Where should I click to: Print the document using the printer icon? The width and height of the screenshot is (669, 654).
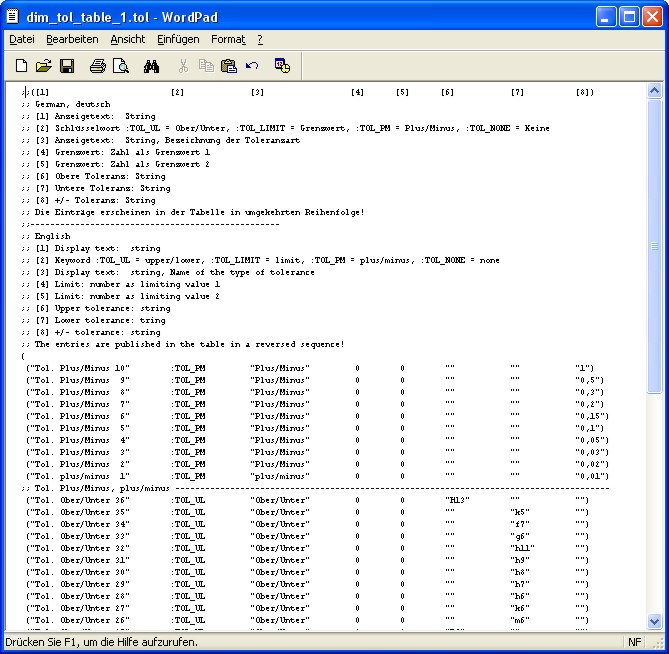pyautogui.click(x=97, y=66)
